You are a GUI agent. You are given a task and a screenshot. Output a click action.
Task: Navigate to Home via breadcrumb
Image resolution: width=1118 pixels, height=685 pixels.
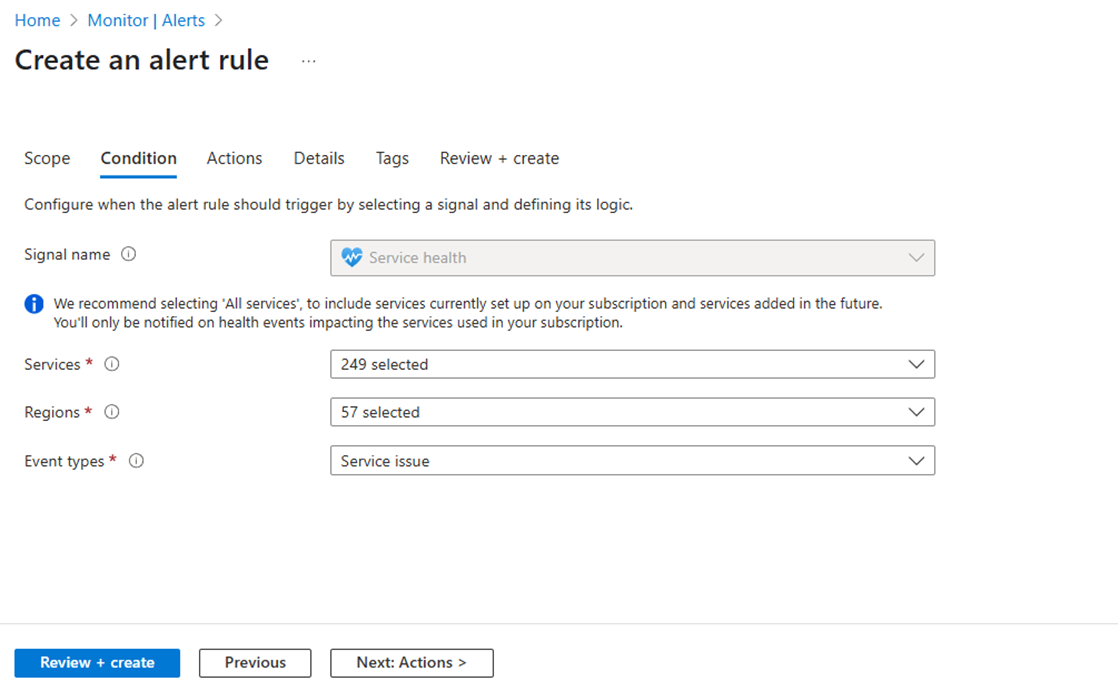(x=37, y=19)
